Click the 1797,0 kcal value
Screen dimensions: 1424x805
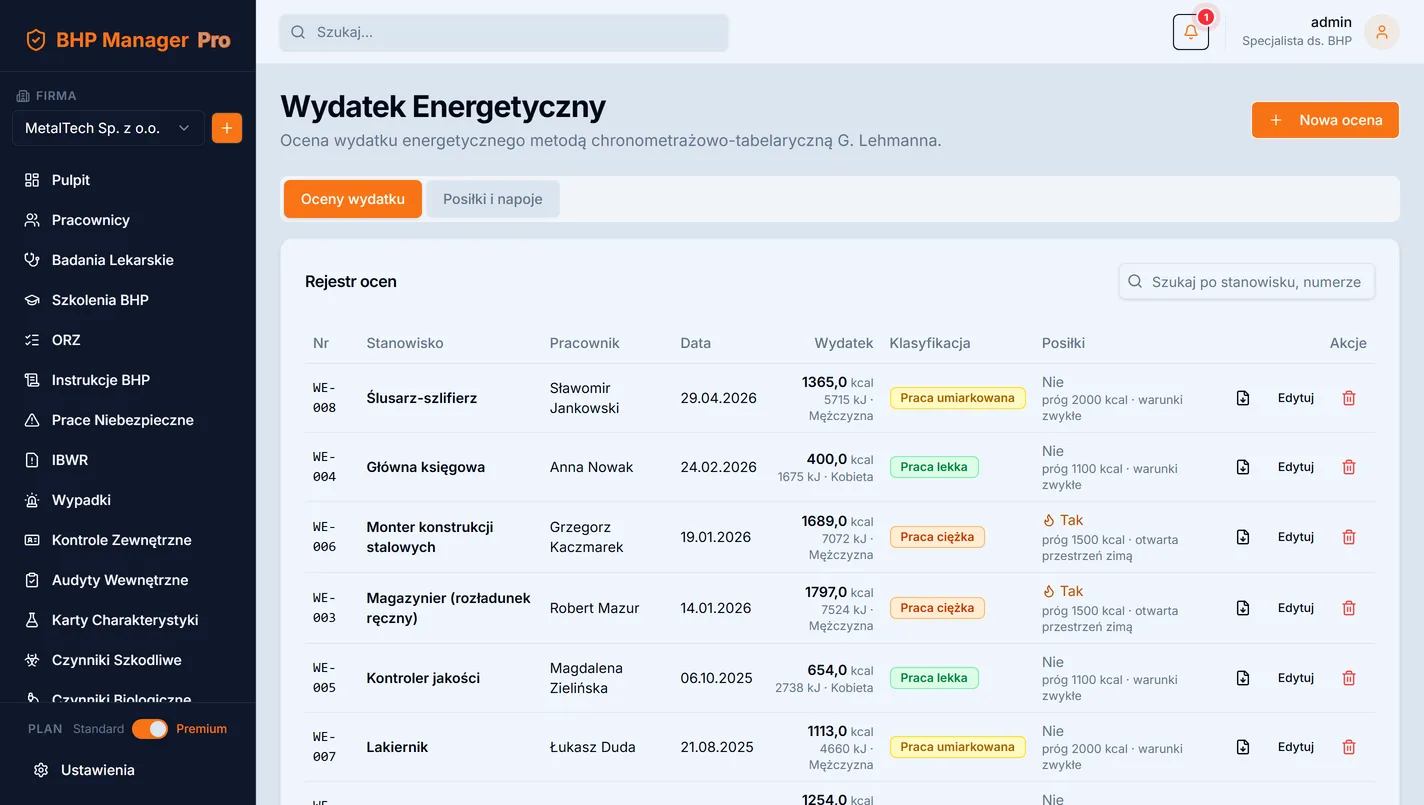pyautogui.click(x=839, y=592)
